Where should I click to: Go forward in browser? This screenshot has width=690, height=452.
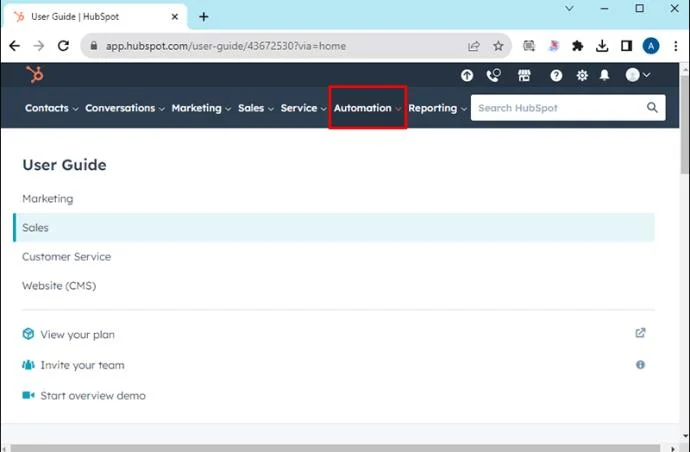pos(39,46)
